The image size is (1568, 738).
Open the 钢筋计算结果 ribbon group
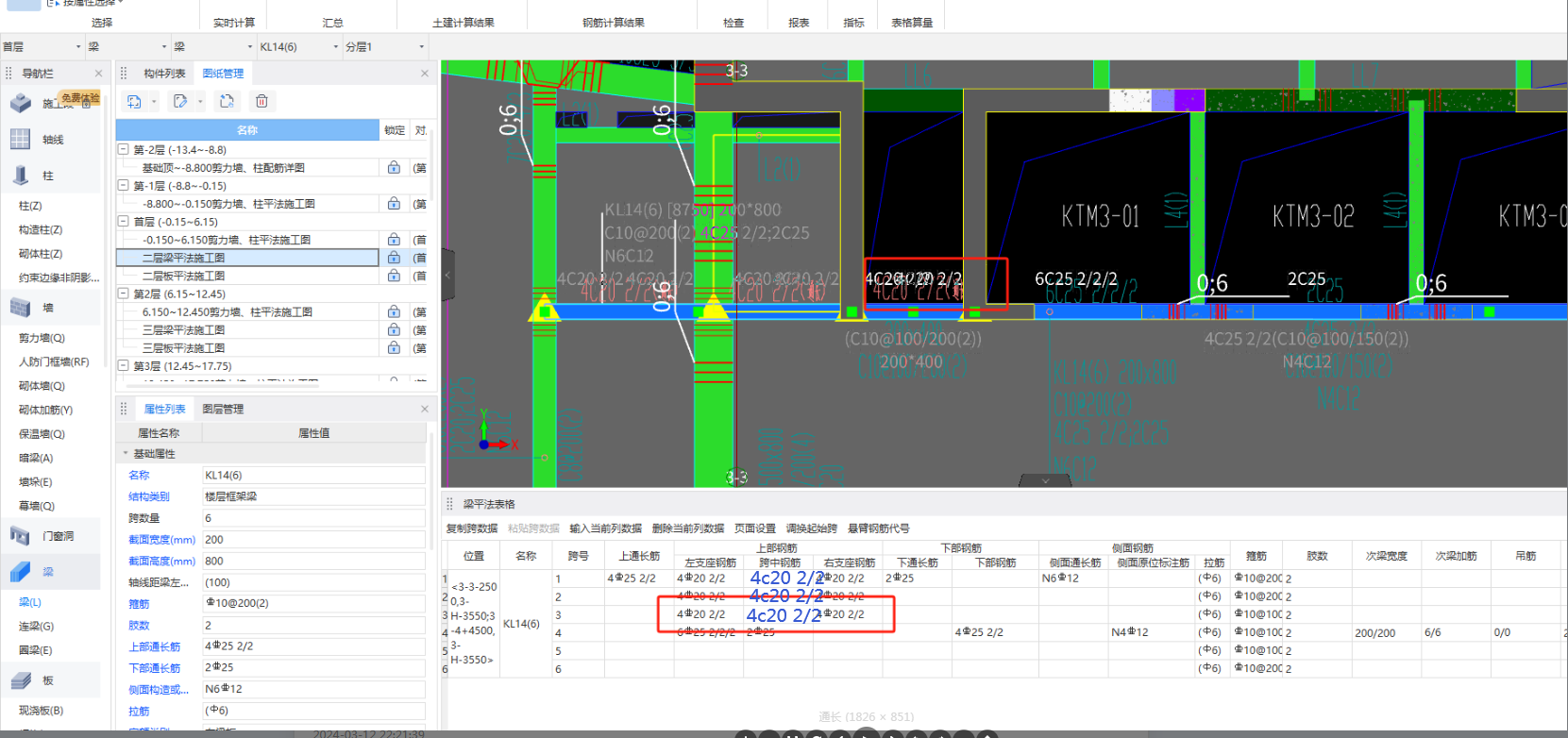click(x=613, y=23)
